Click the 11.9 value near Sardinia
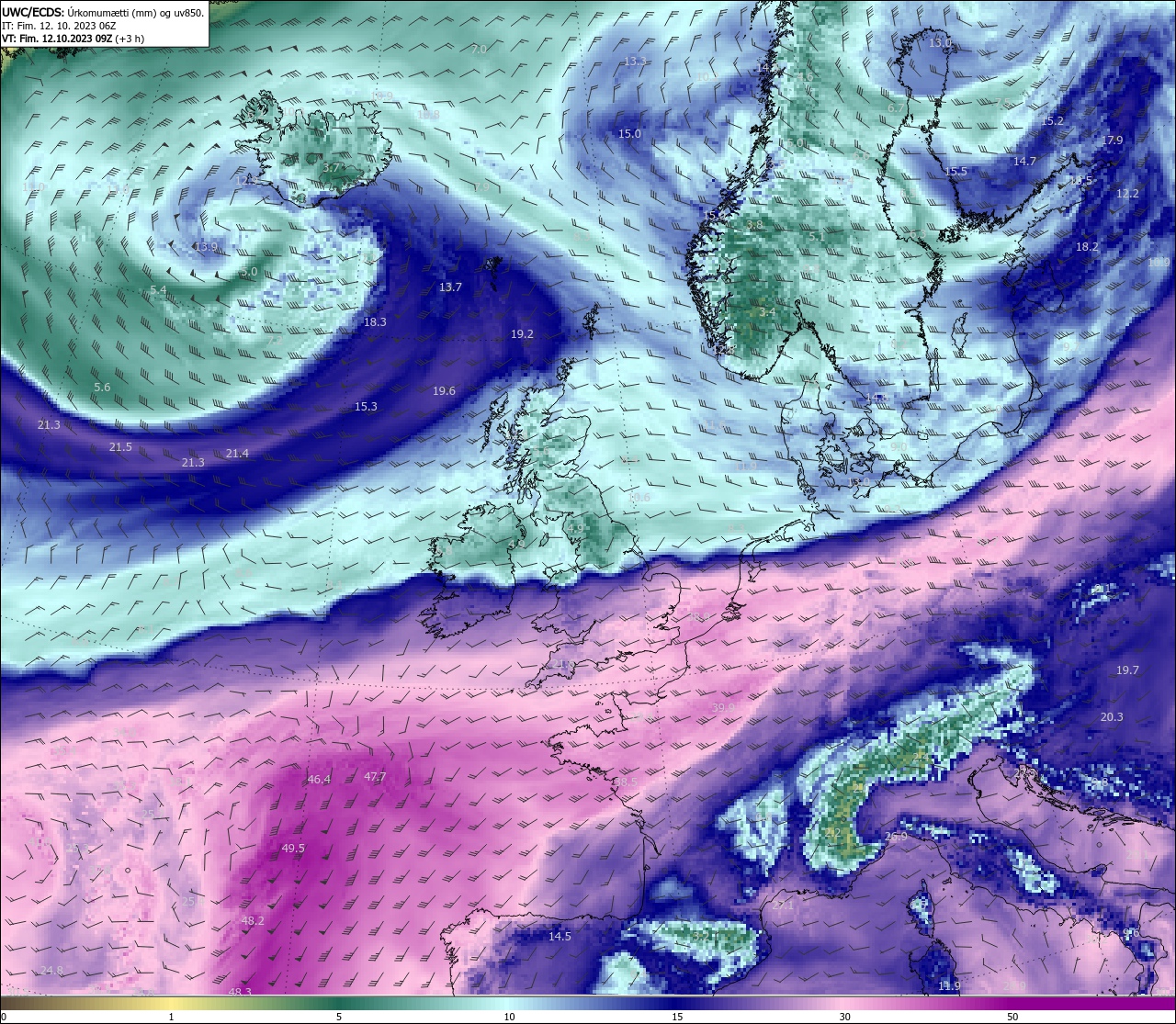This screenshot has height=1024, width=1176. click(x=949, y=986)
